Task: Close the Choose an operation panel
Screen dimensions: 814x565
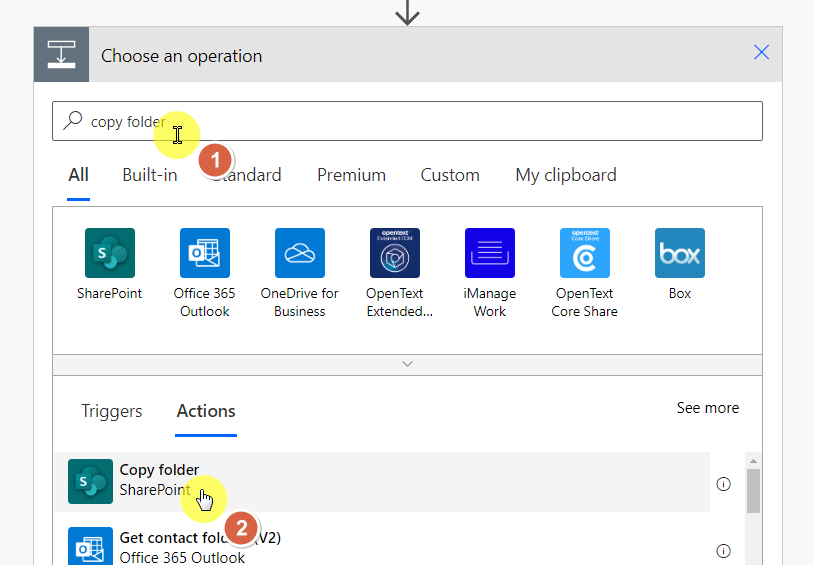Action: pos(761,52)
